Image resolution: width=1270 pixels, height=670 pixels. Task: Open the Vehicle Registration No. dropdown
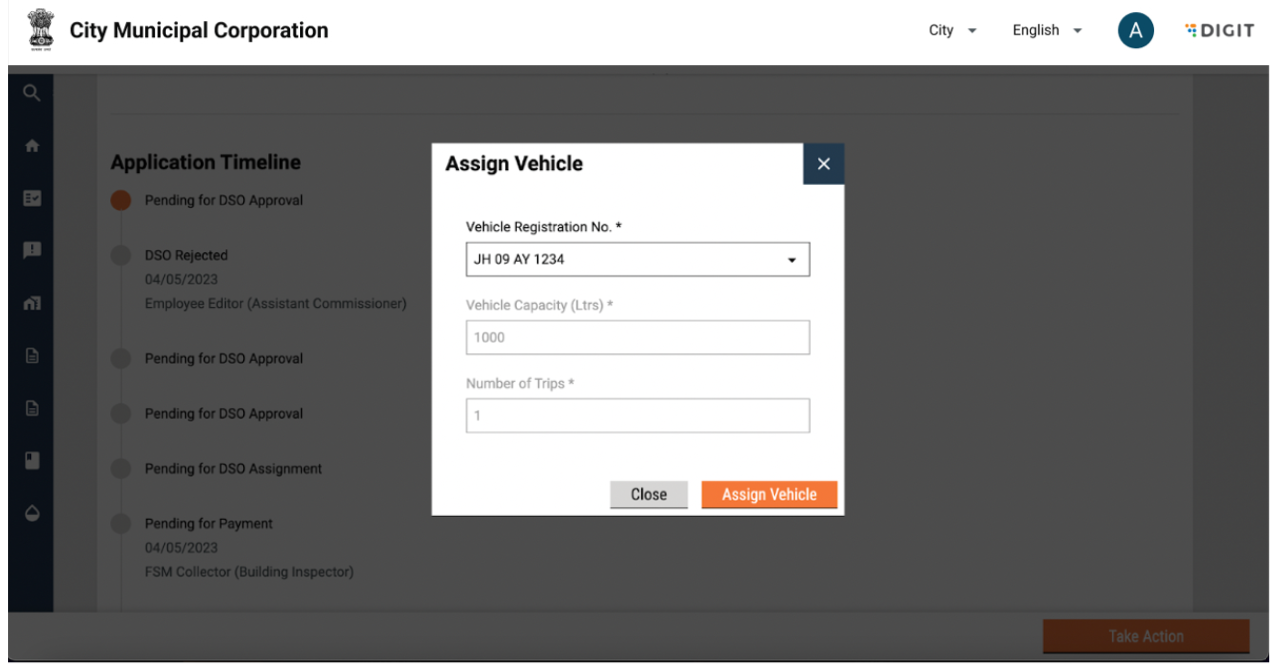638,260
